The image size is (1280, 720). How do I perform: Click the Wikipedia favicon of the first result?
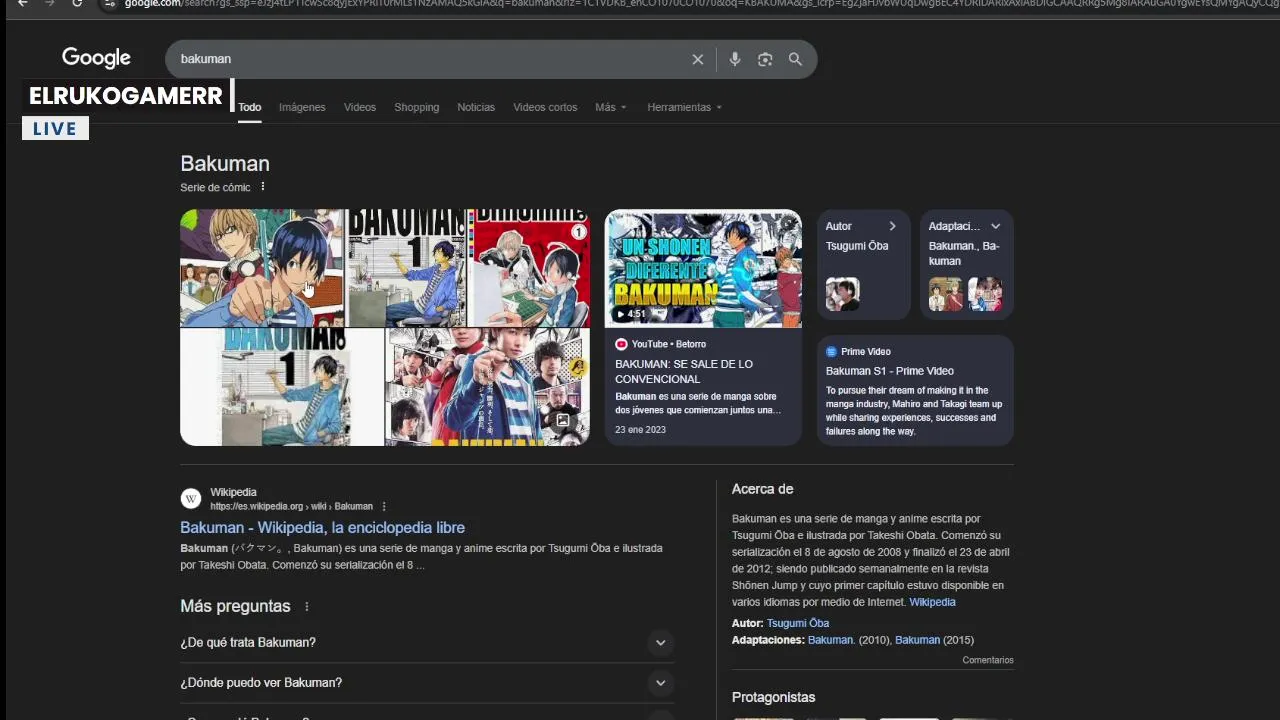[191, 498]
